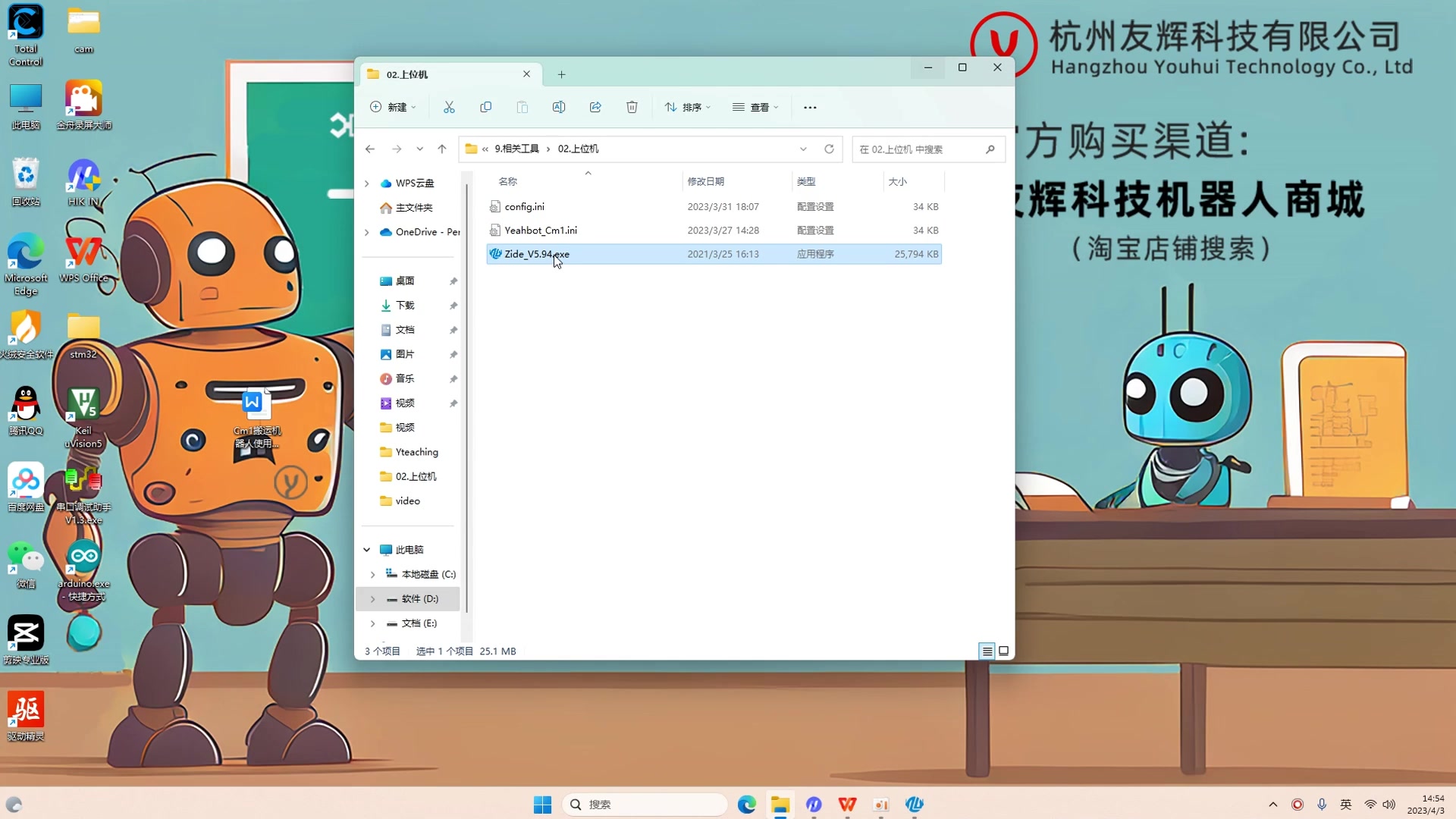1456x819 pixels.
Task: Open 下载 in quick access
Action: tap(404, 305)
